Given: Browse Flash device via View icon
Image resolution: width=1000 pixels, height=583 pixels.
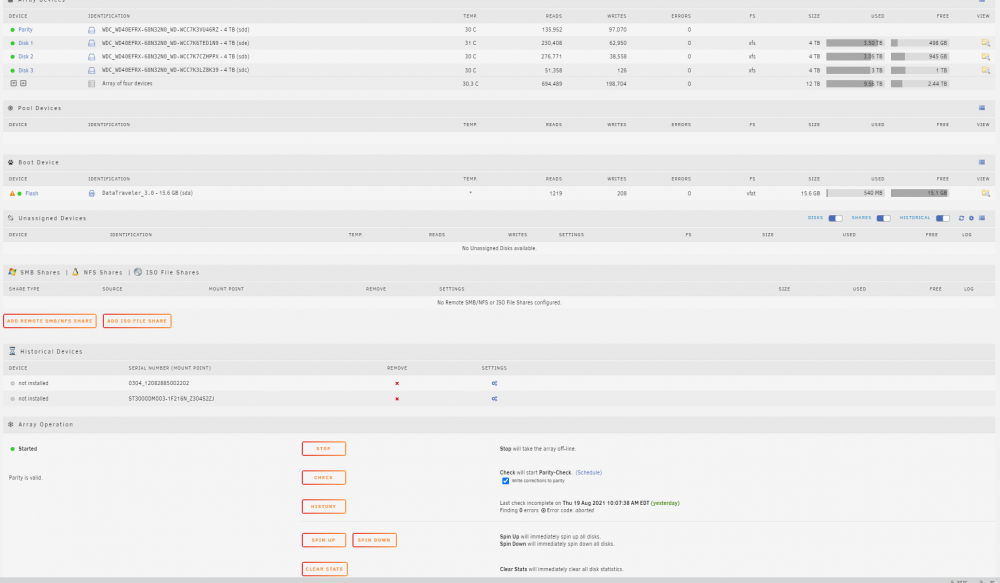Looking at the screenshot, I should pyautogui.click(x=985, y=193).
